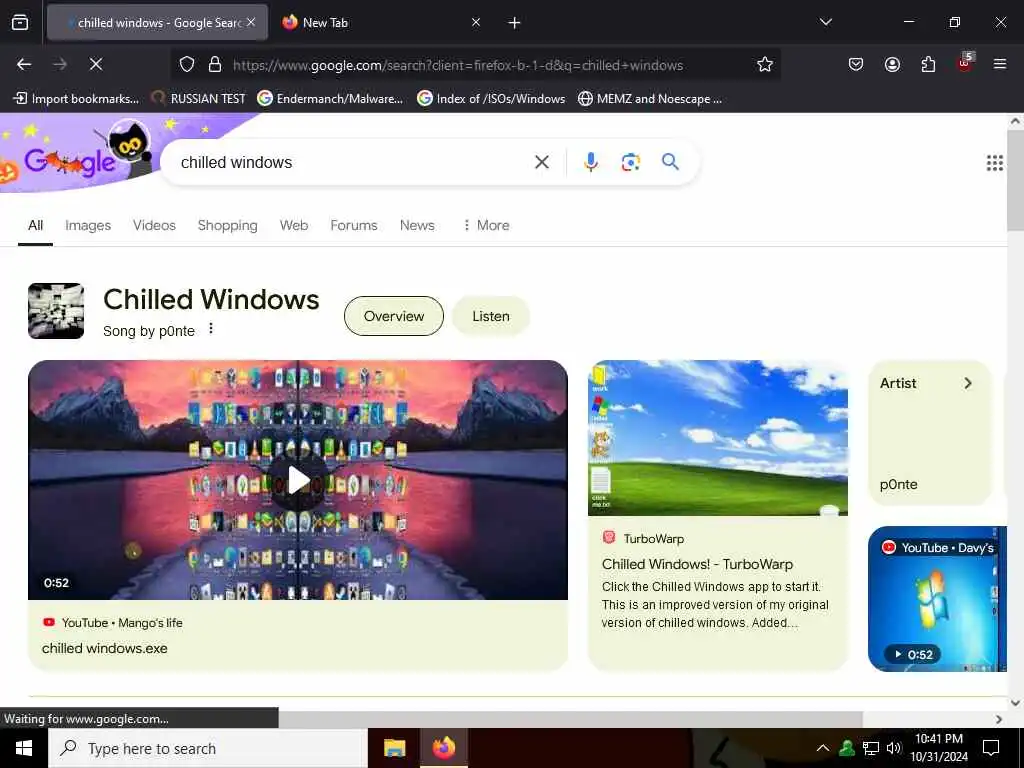1024x768 pixels.
Task: Open RUSSIAN TEST bookmark
Action: (199, 99)
